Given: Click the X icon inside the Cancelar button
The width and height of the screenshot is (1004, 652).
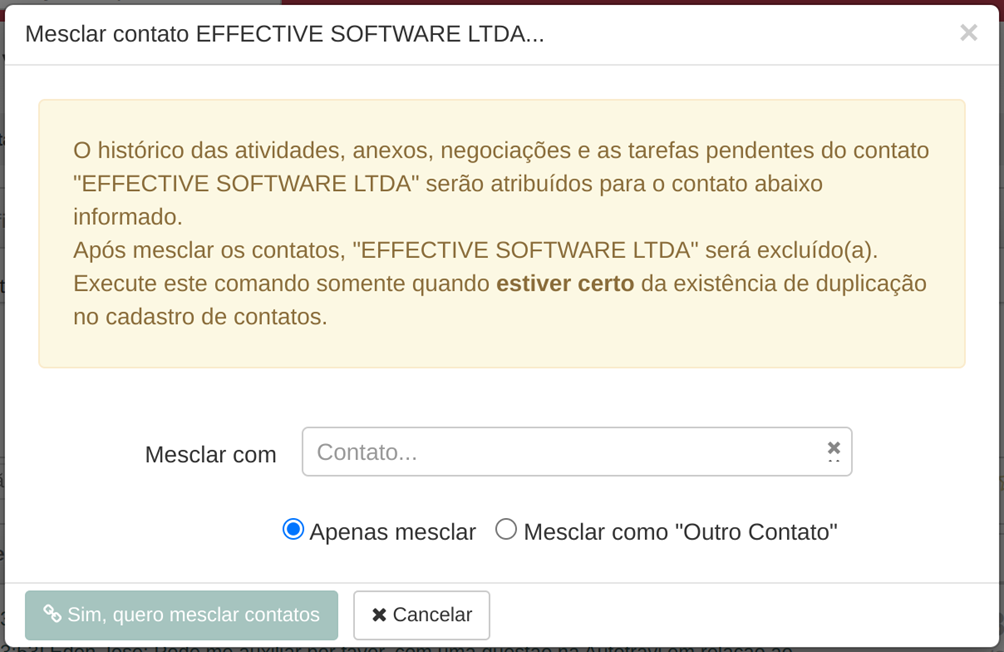Looking at the screenshot, I should point(379,615).
